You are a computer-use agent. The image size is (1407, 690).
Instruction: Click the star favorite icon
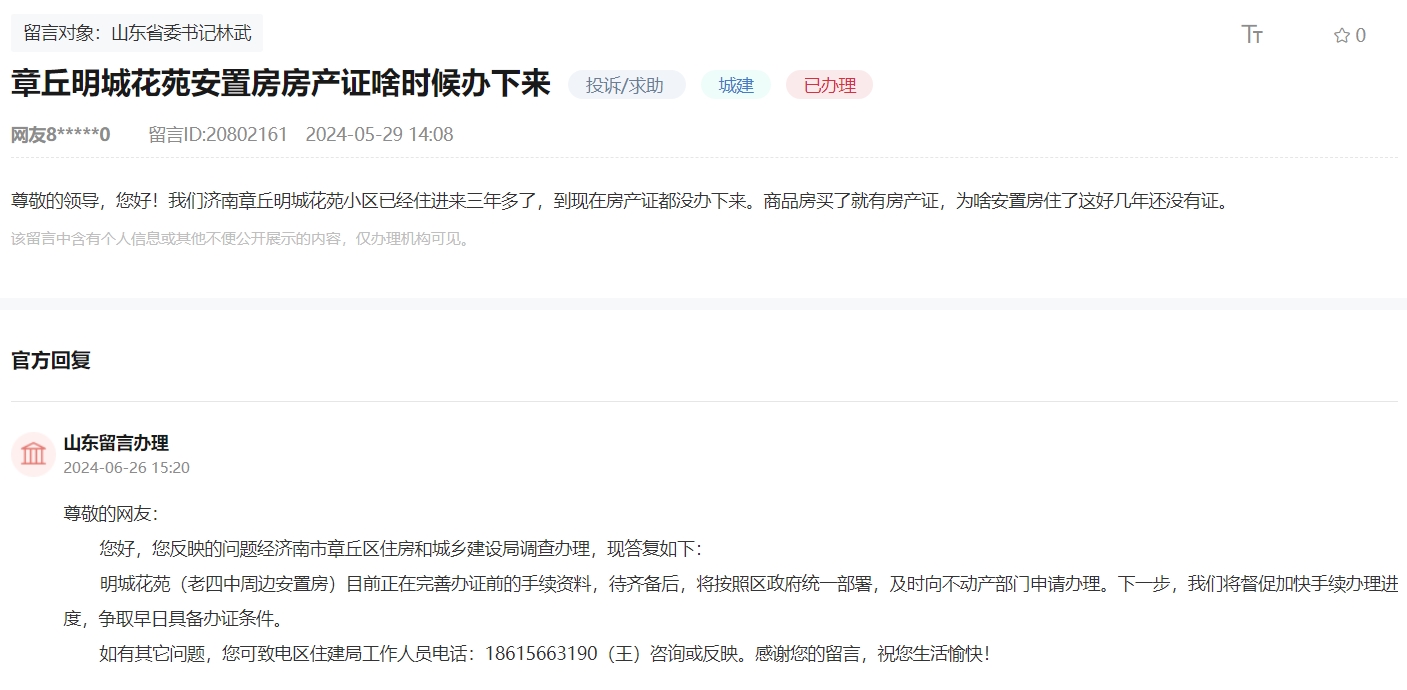1341,36
